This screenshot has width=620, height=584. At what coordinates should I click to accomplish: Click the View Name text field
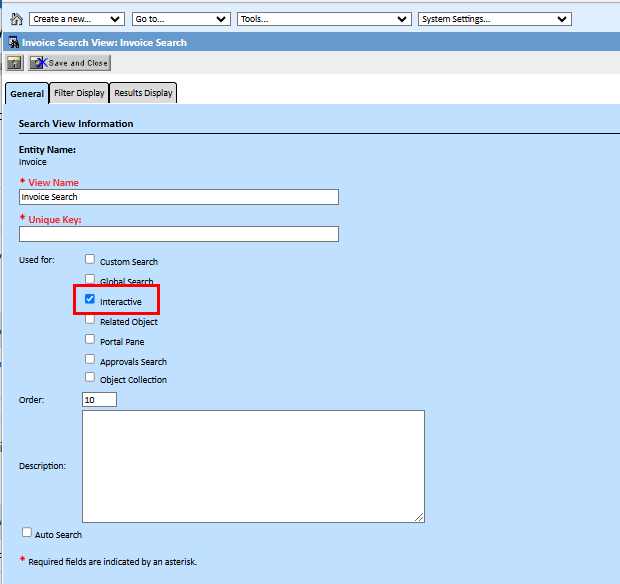[x=178, y=197]
